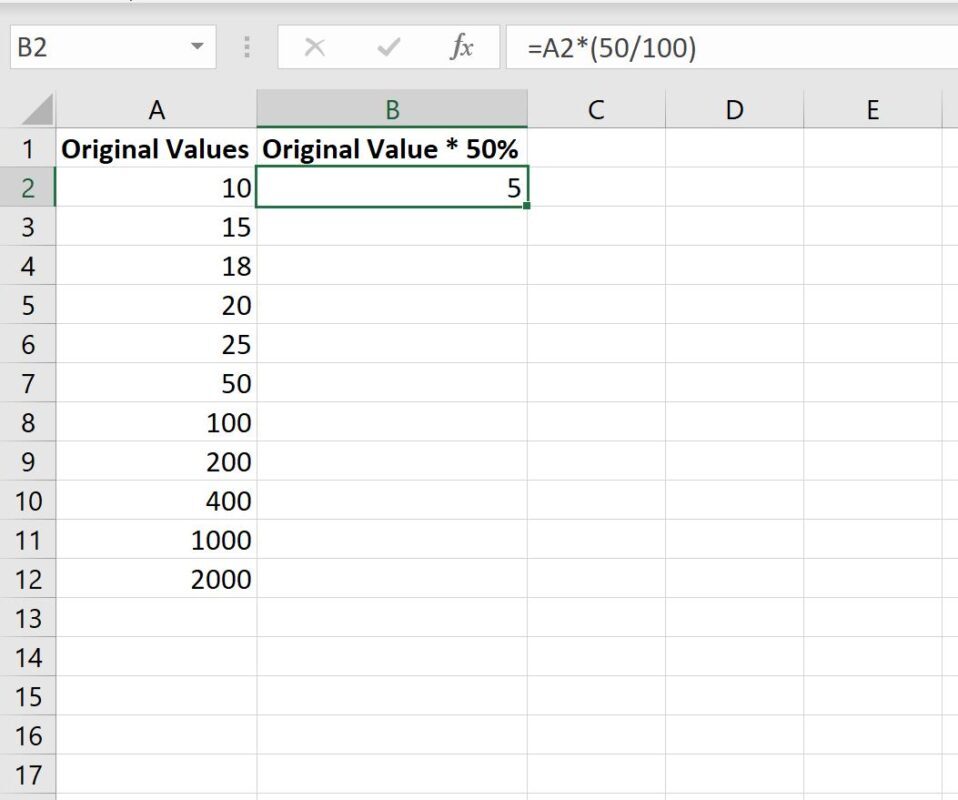
Task: Select column C header
Action: (596, 110)
